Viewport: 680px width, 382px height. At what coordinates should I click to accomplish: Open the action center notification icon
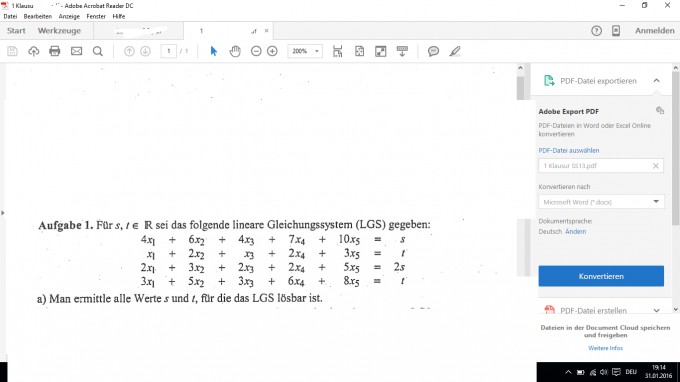click(616, 372)
